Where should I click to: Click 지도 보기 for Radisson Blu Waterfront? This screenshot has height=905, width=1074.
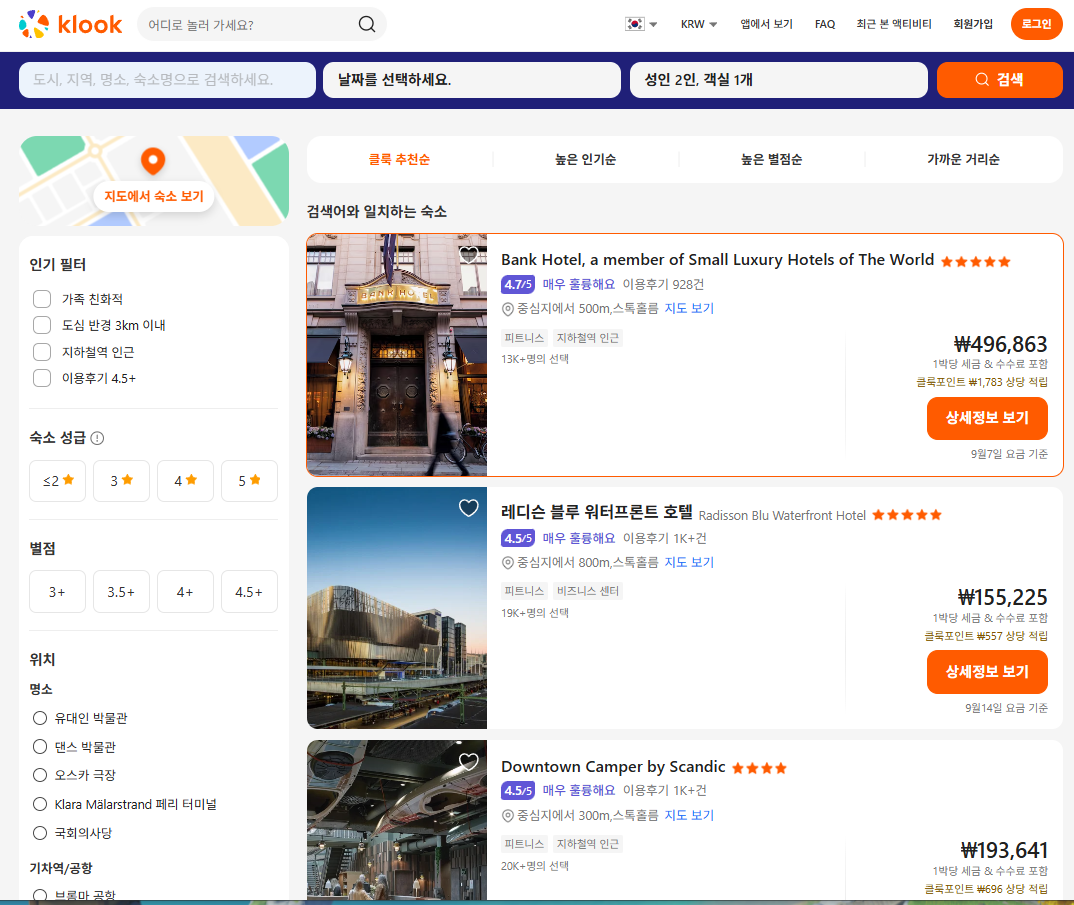click(x=689, y=562)
